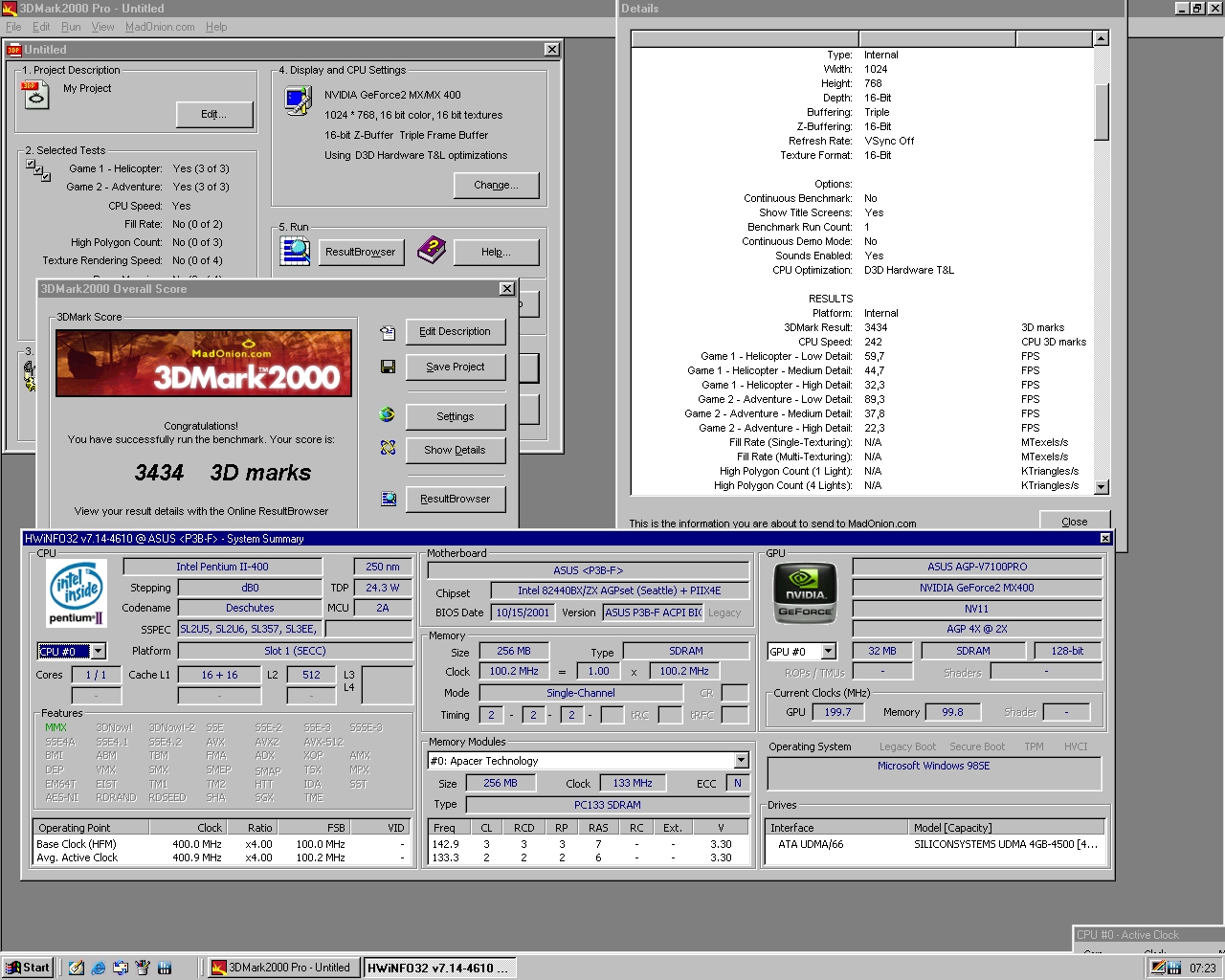Expand the Memory Modules Apacer Technology dropdown
Viewport: 1225px width, 980px height.
741,761
